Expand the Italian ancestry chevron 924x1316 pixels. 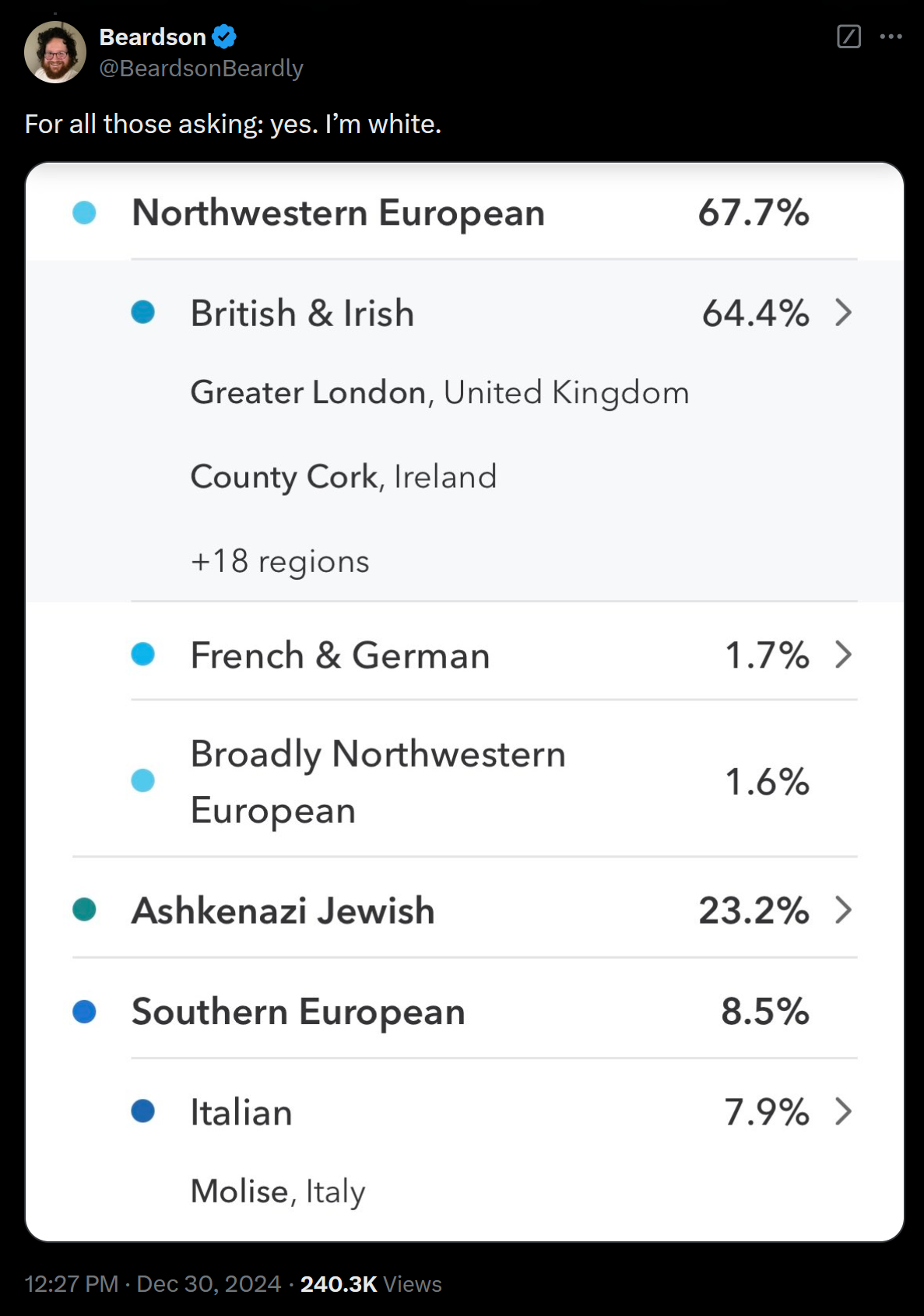[x=843, y=1111]
